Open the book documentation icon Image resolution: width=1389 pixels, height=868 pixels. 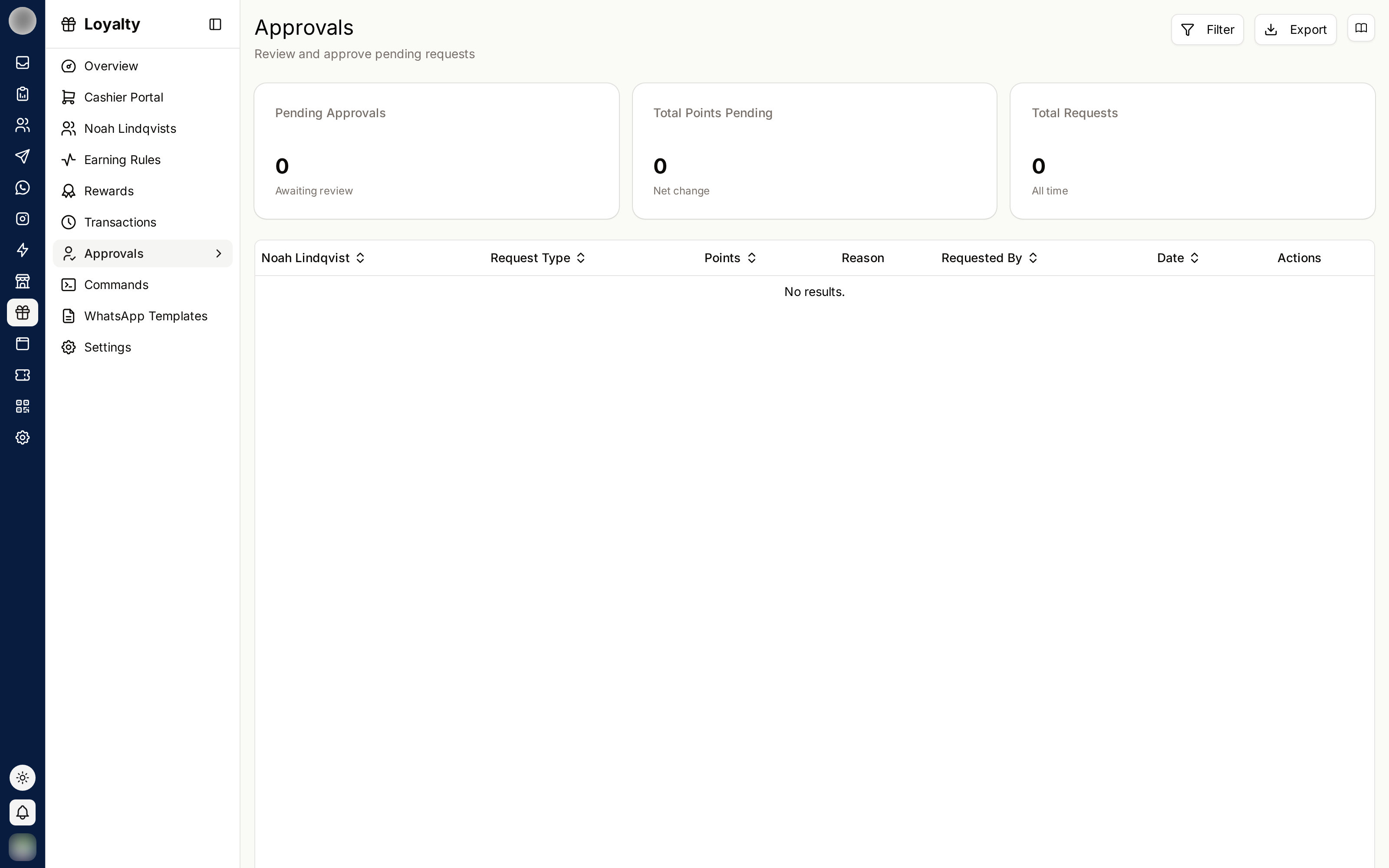1361,28
